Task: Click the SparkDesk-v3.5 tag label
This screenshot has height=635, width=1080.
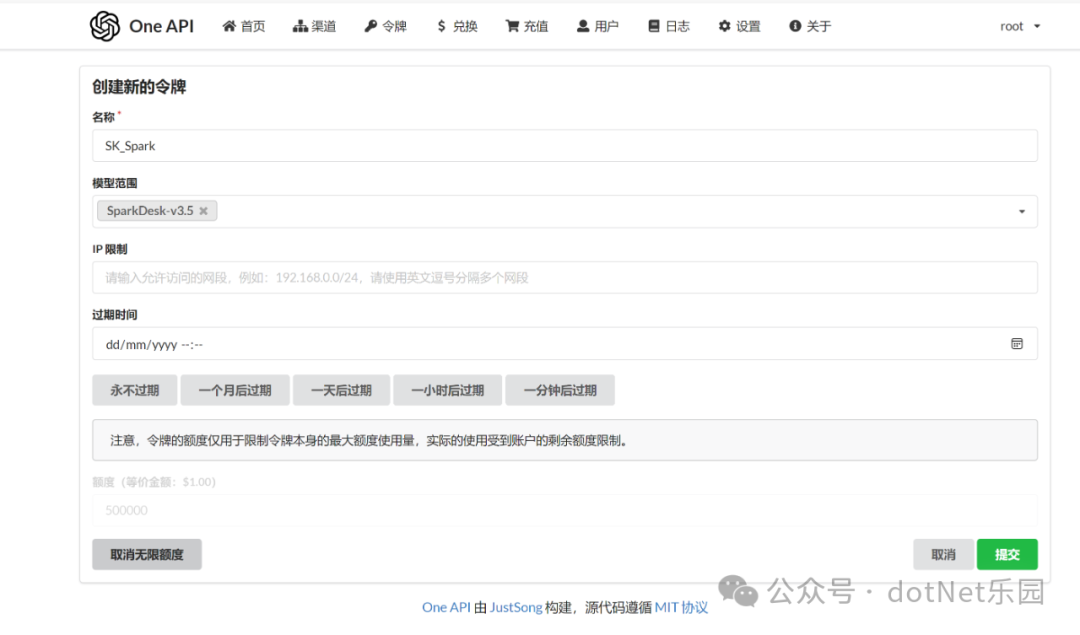Action: [x=150, y=211]
